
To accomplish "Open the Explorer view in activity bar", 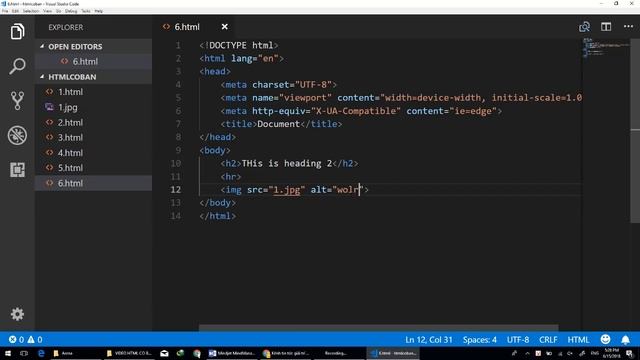I will click(x=17, y=31).
